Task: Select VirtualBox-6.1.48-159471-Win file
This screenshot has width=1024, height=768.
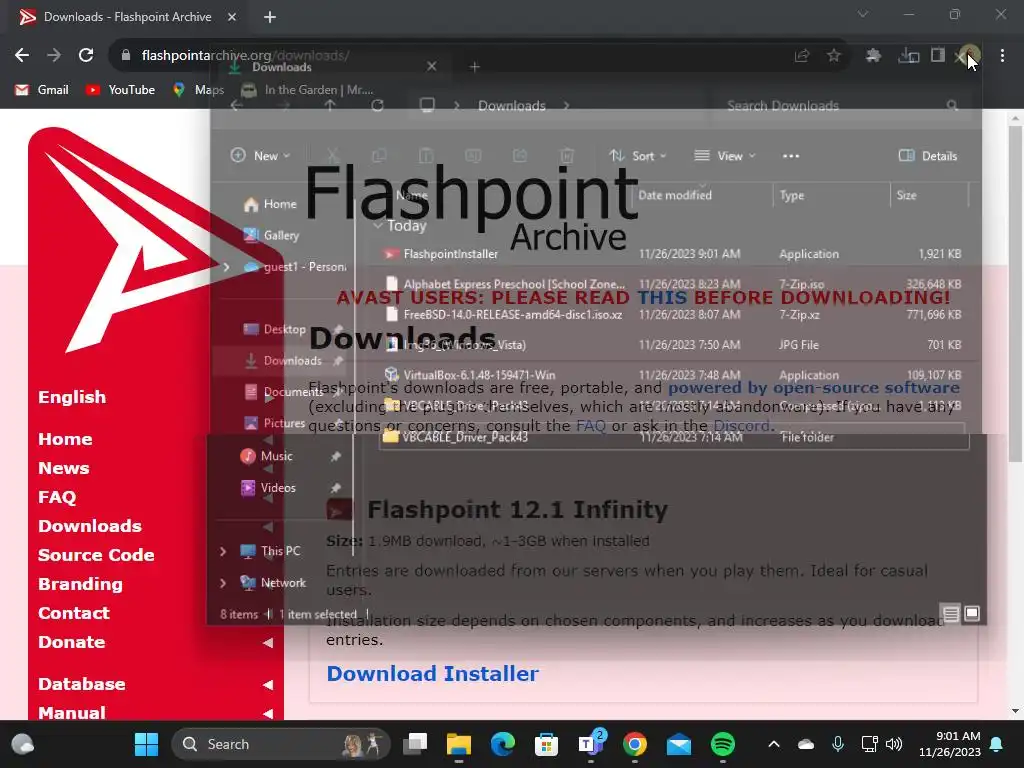Action: point(673,375)
